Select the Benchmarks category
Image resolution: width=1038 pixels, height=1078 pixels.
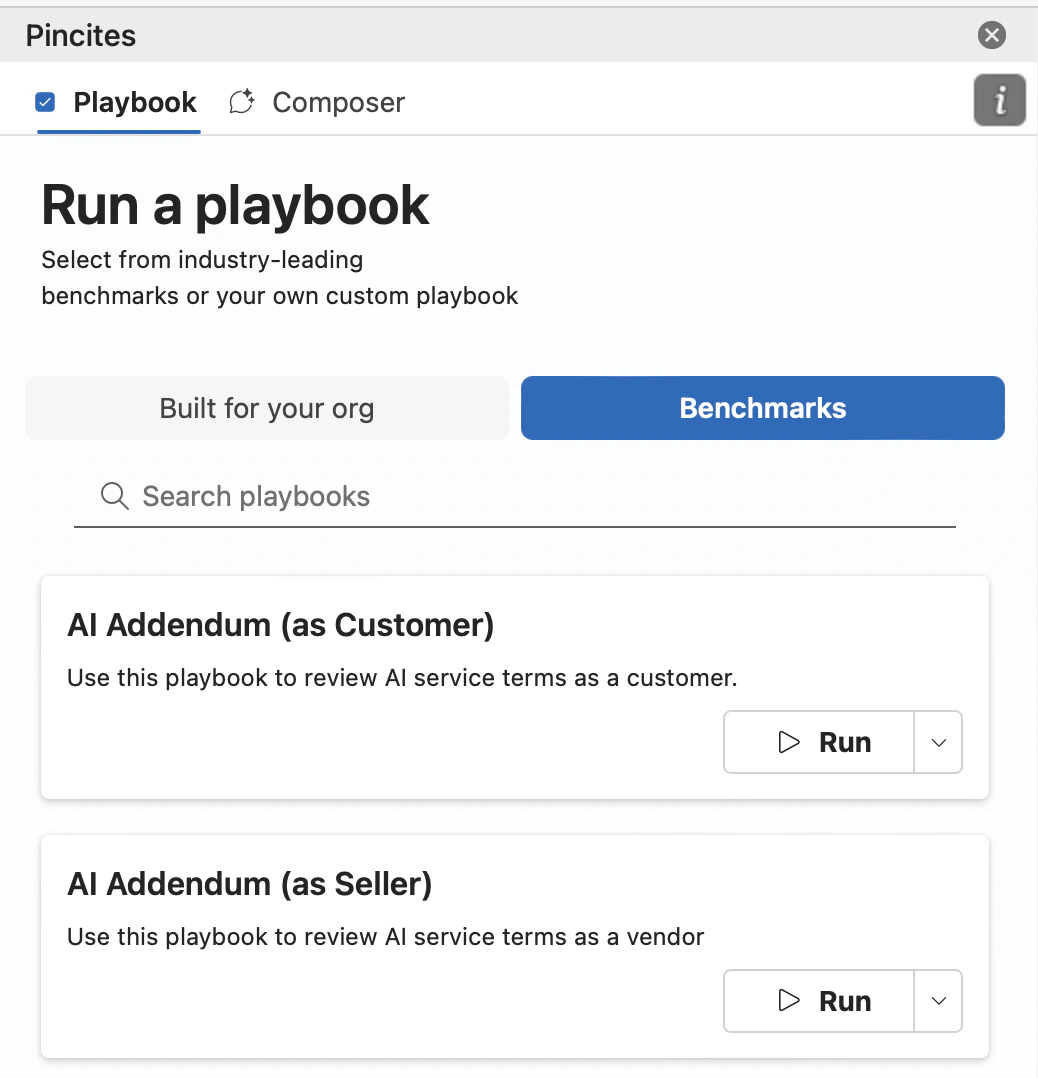coord(762,408)
